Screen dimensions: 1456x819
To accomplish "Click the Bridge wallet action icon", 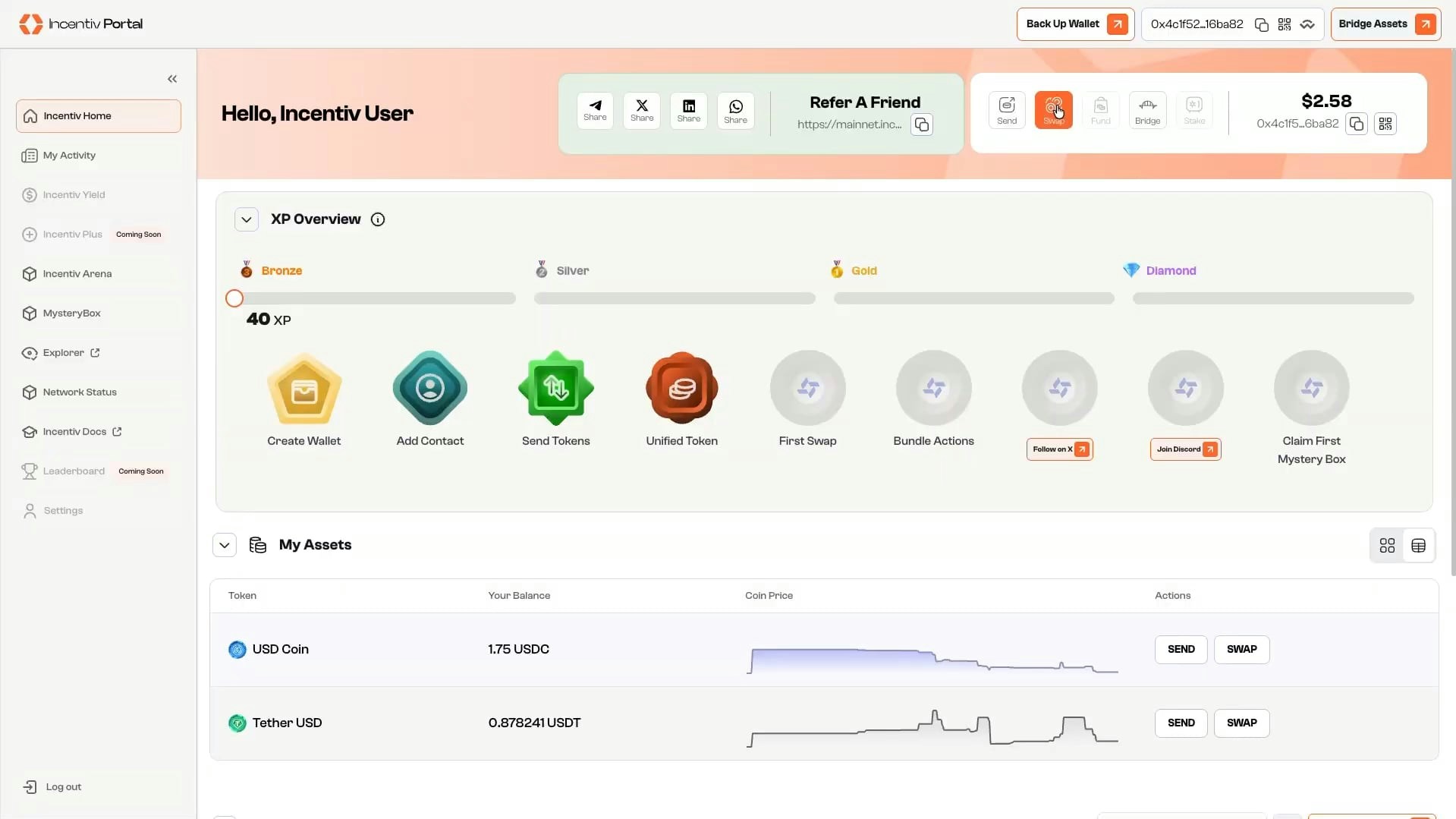I will [x=1147, y=110].
